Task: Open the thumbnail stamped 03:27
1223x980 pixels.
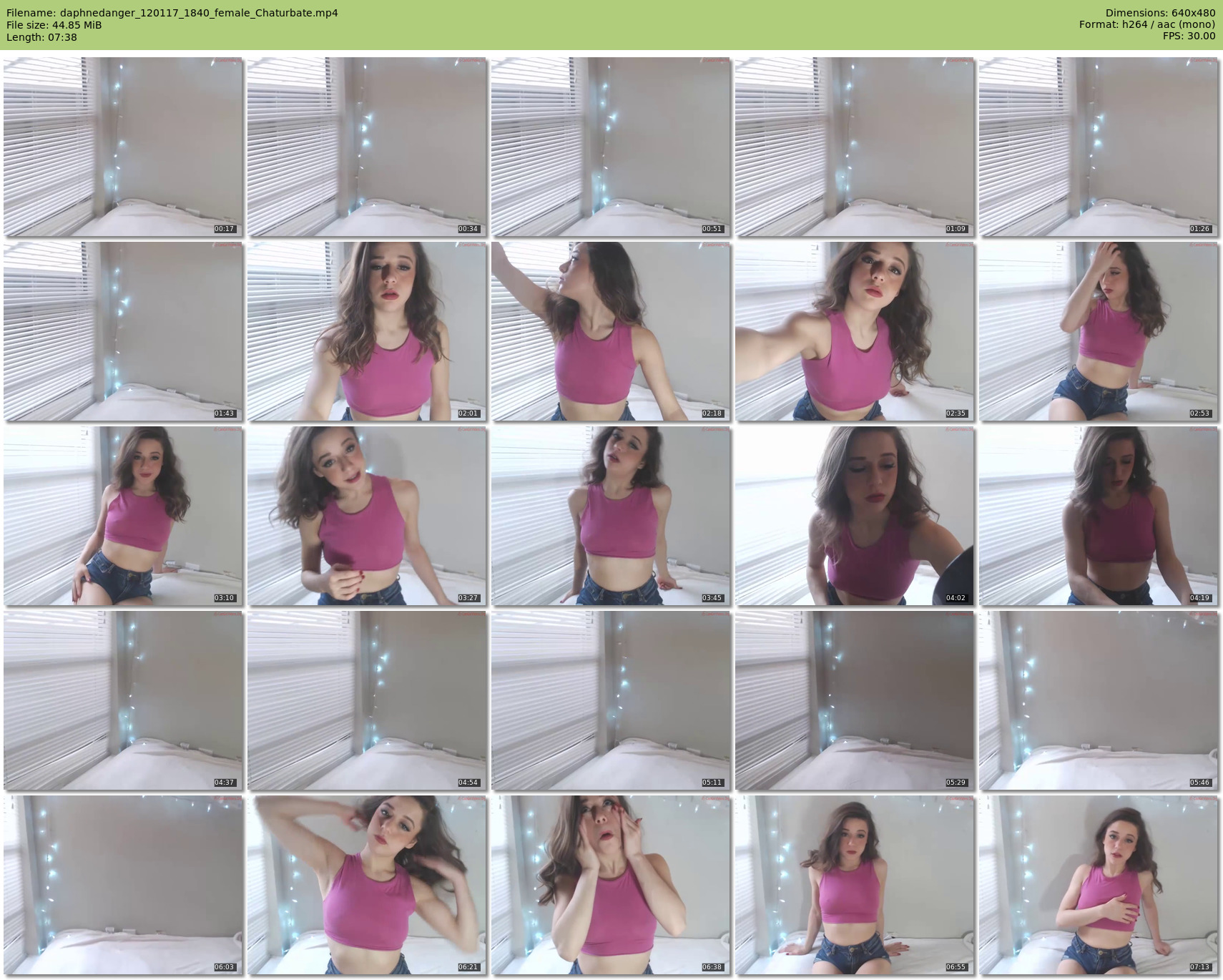Action: click(367, 516)
